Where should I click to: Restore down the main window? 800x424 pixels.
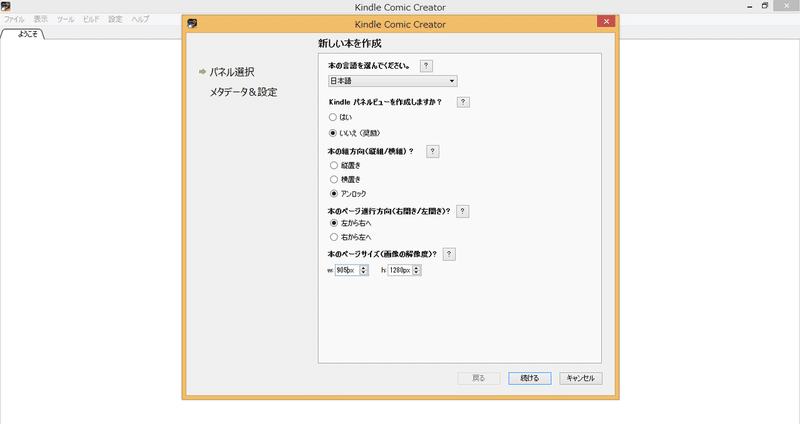765,6
